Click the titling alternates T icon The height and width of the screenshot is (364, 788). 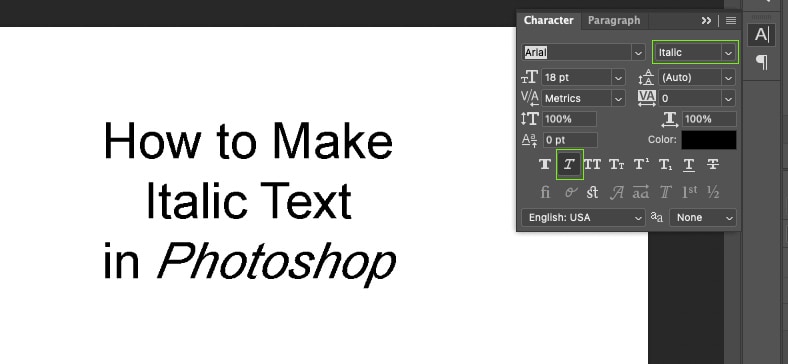pos(665,192)
